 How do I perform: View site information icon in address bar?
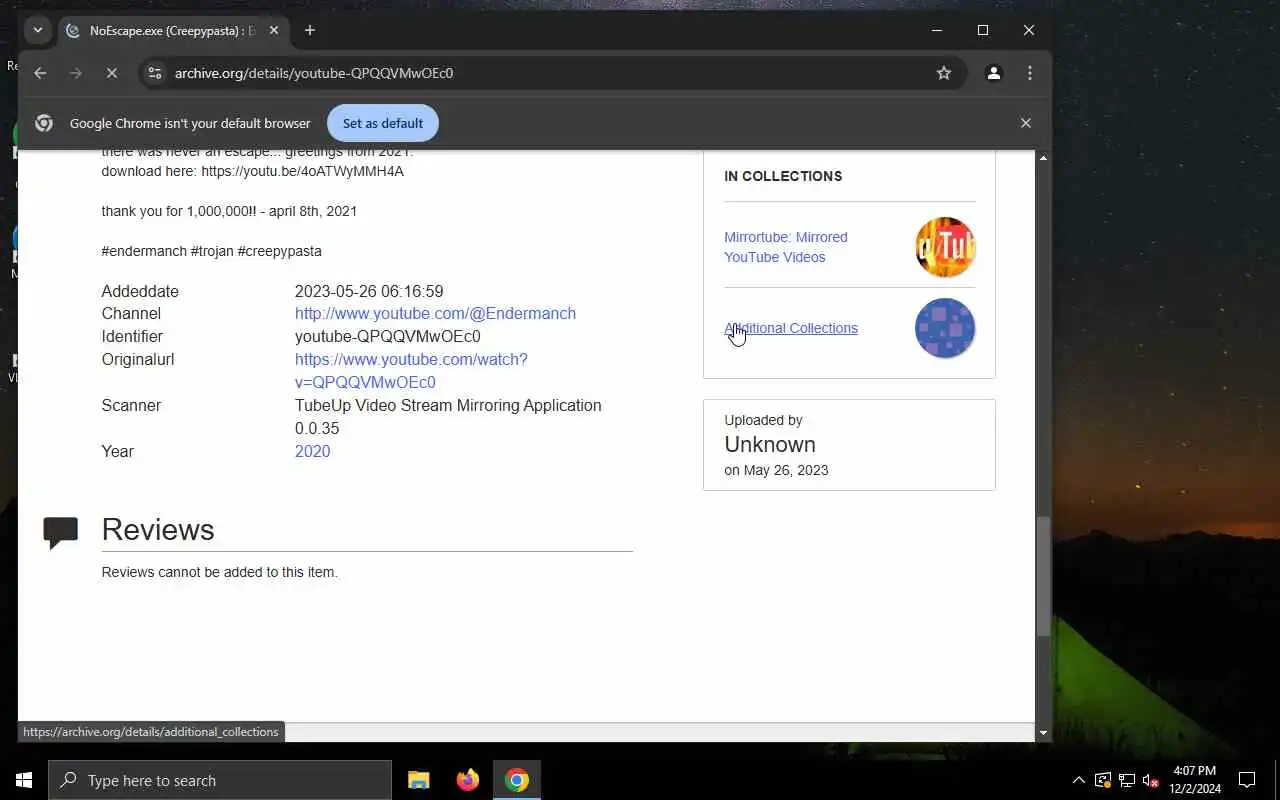coord(154,73)
